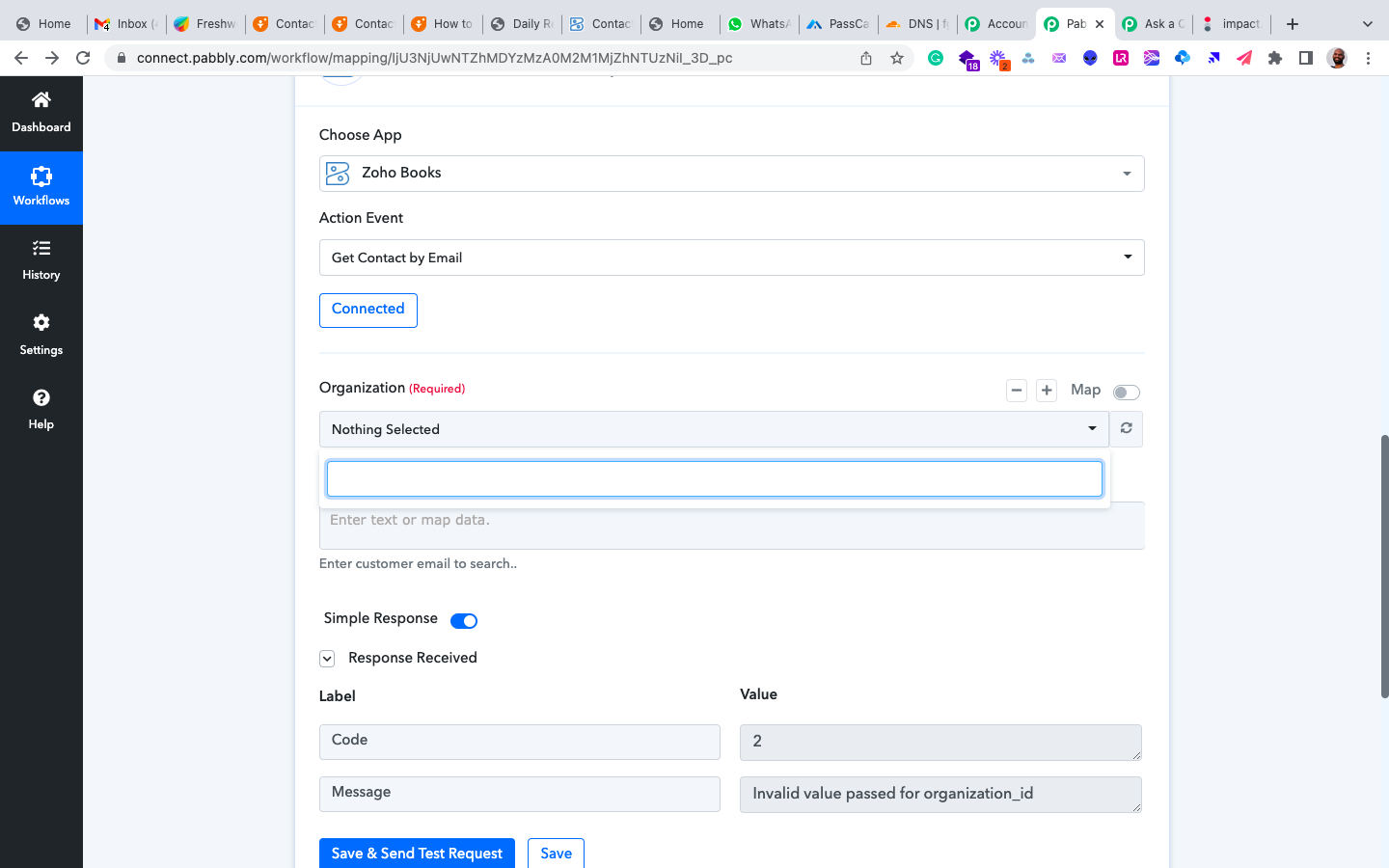The height and width of the screenshot is (868, 1389).
Task: Open the tab search chevron
Action: tap(1367, 24)
